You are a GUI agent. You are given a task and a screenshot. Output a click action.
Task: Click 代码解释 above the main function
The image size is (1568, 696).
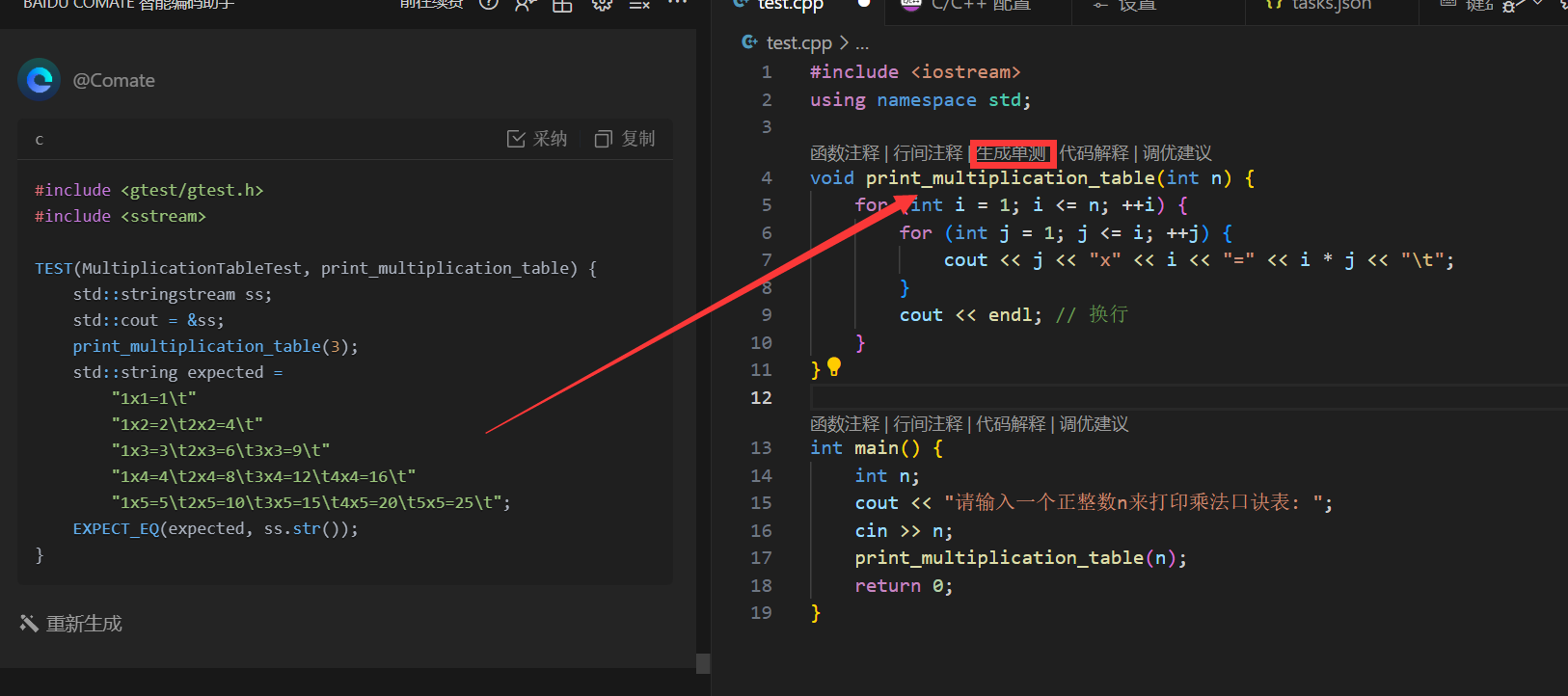[1011, 424]
